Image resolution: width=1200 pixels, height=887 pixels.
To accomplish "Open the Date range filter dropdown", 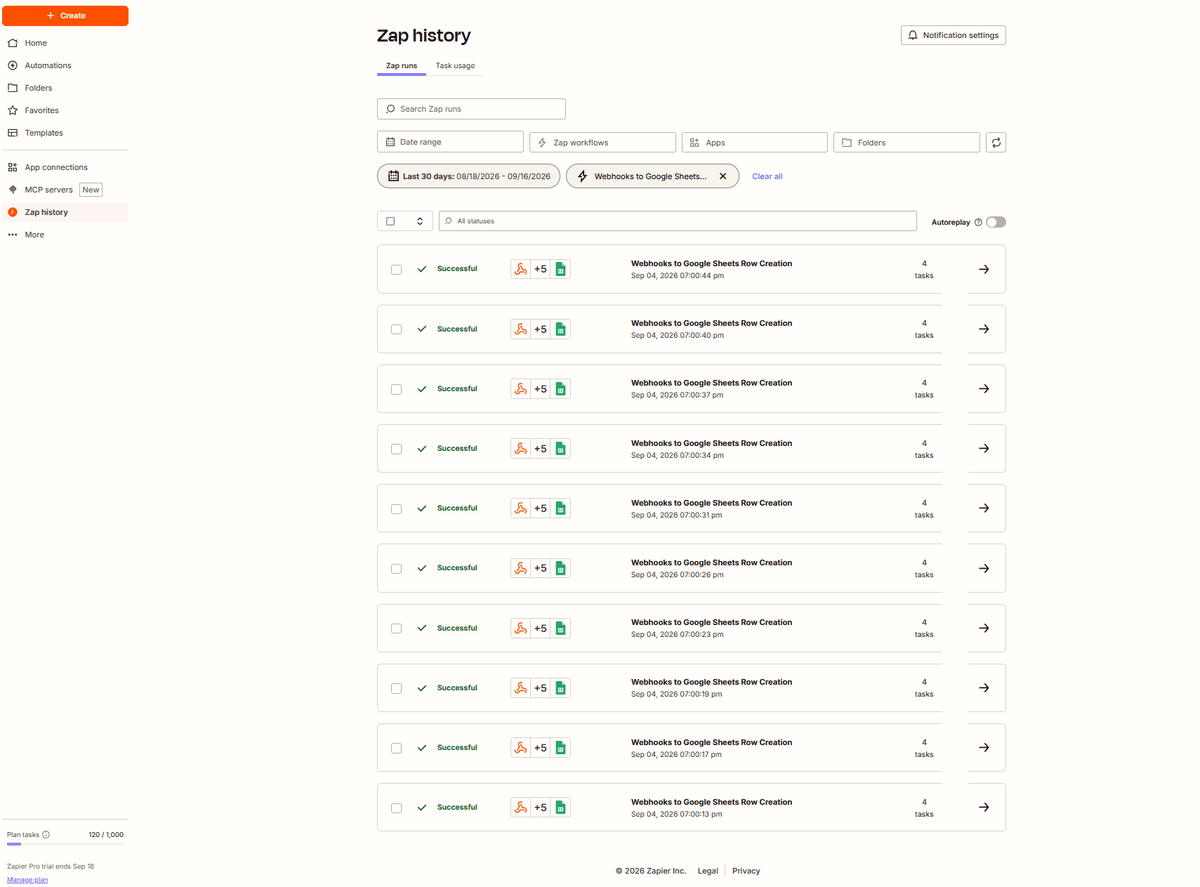I will pyautogui.click(x=450, y=142).
